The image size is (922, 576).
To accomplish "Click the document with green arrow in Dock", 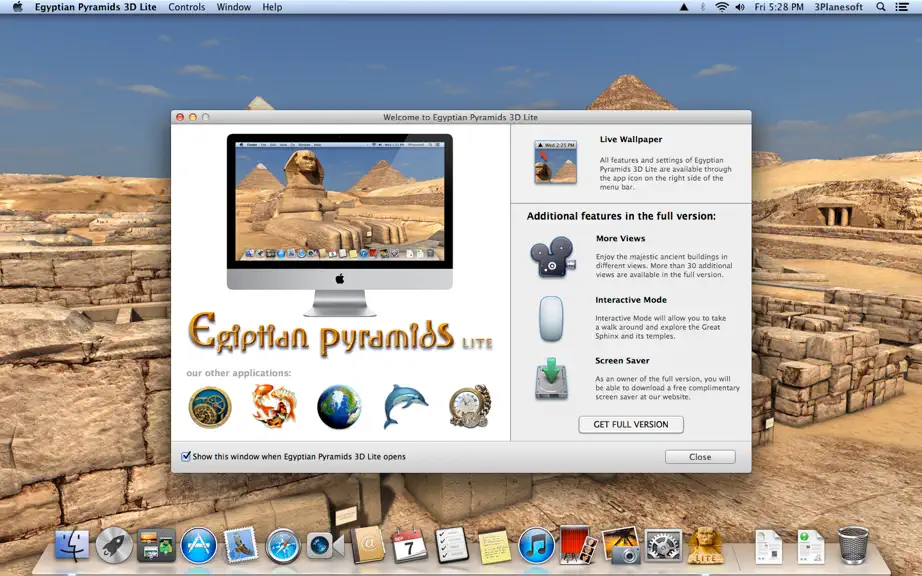I will click(810, 546).
